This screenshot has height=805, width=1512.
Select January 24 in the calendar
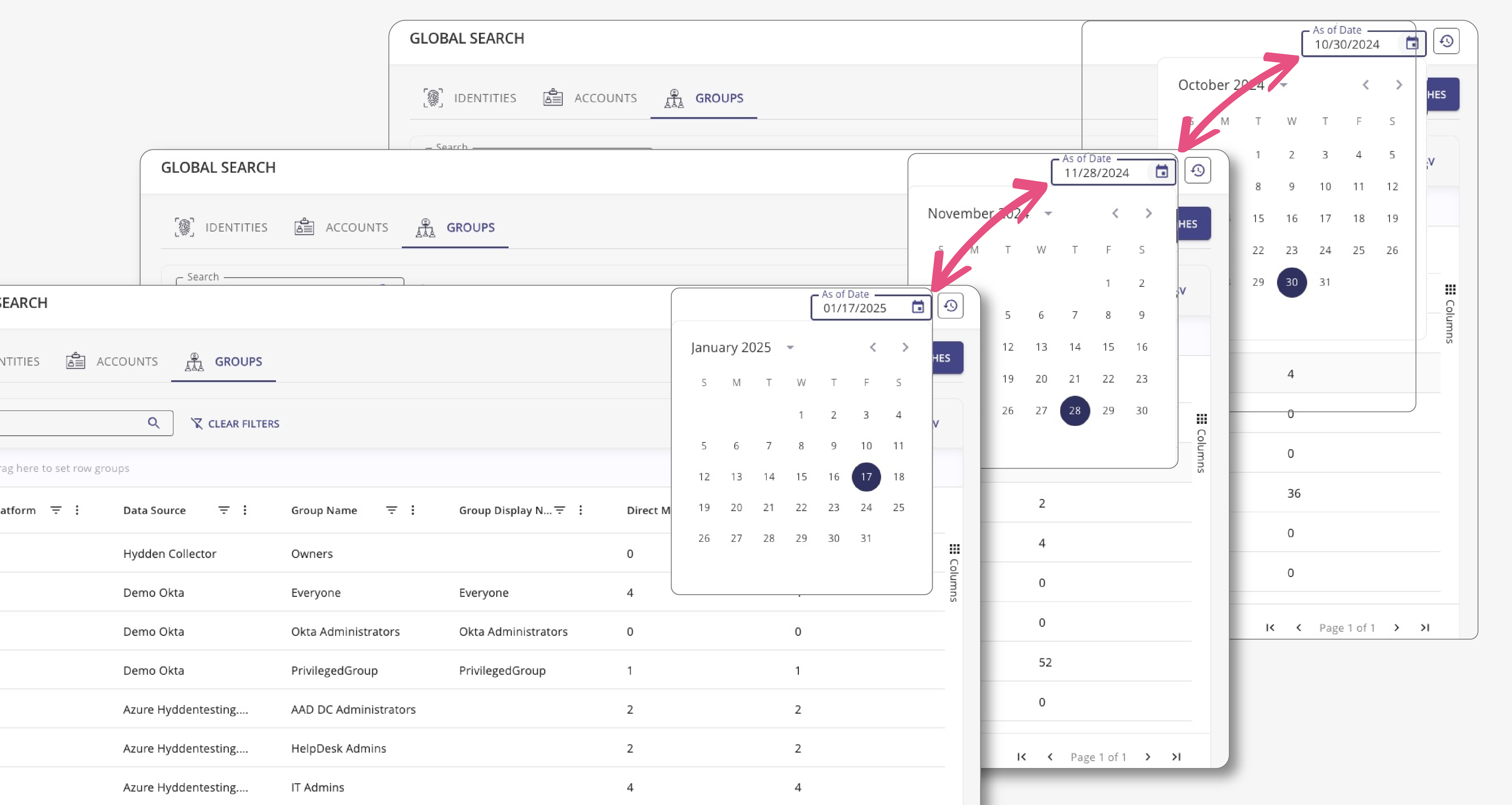(866, 507)
